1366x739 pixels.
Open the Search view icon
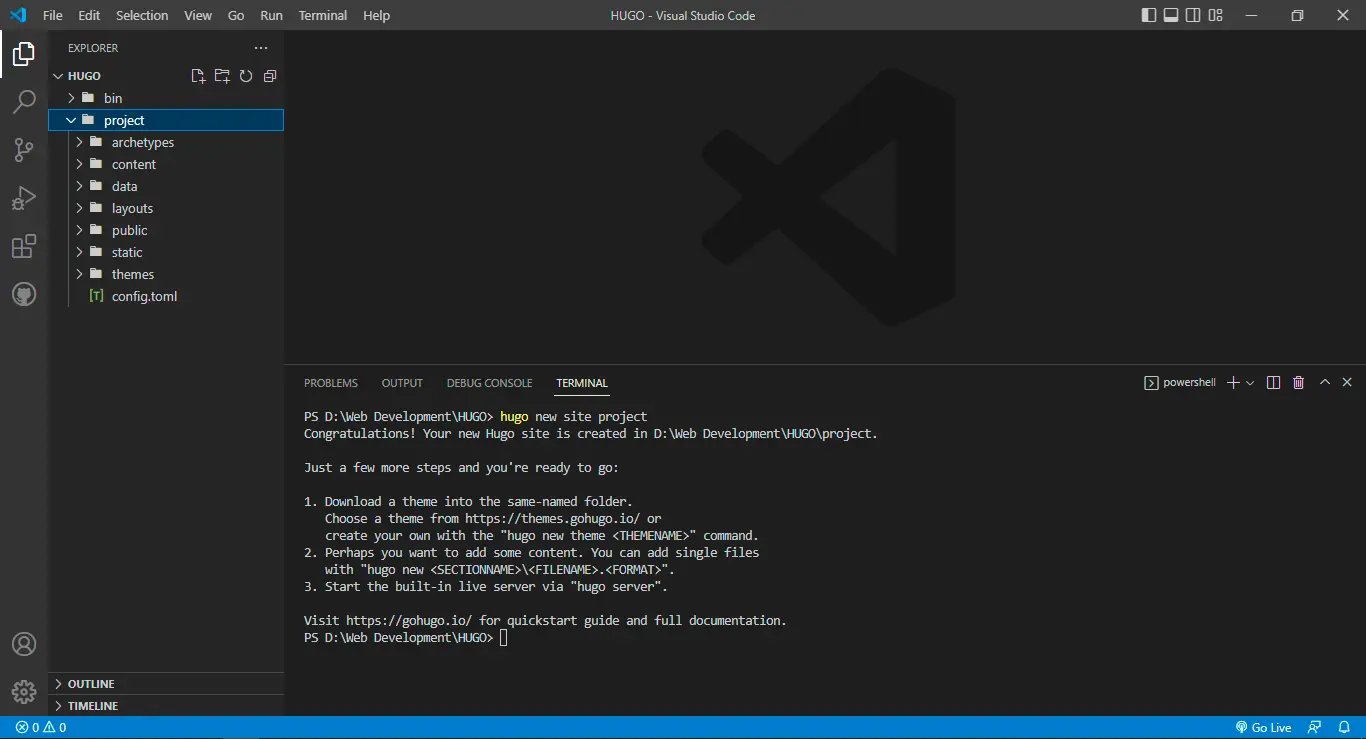tap(24, 102)
